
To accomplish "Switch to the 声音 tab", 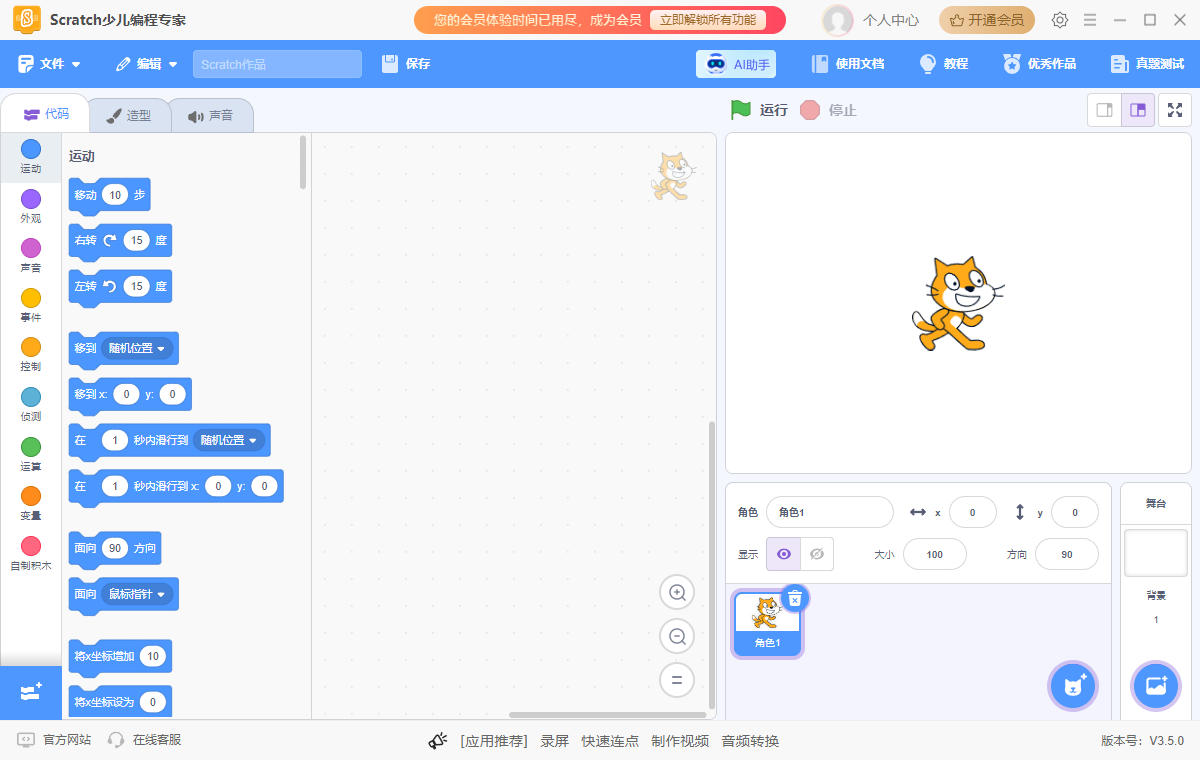I will 211,114.
